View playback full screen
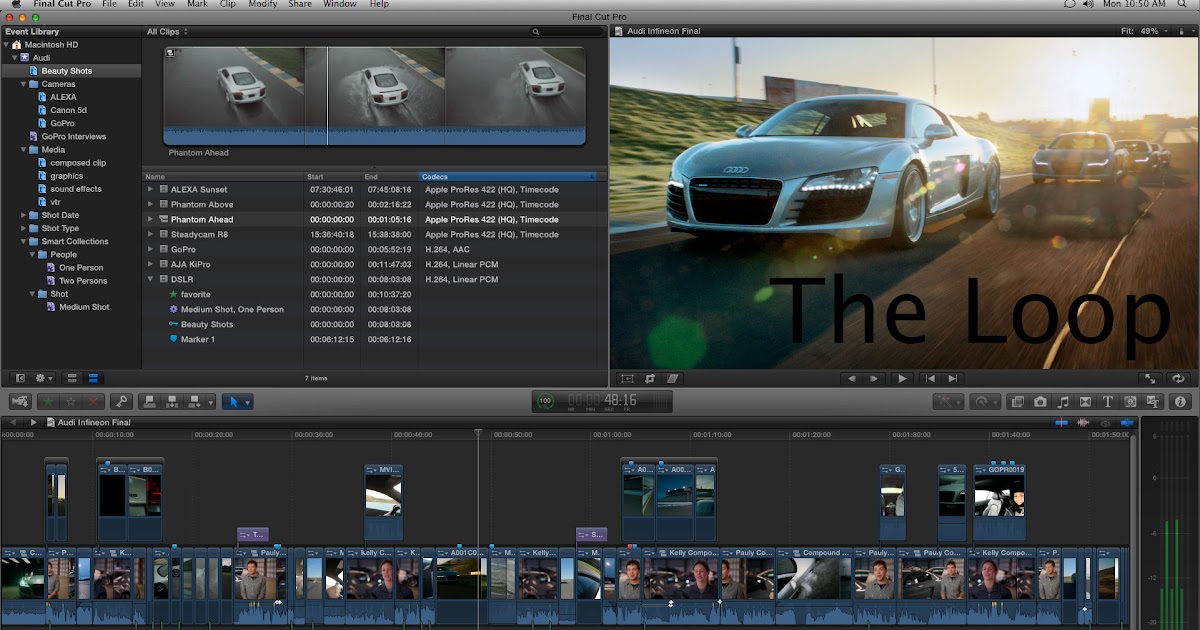Screen dimensions: 1200x630 (x=1149, y=378)
